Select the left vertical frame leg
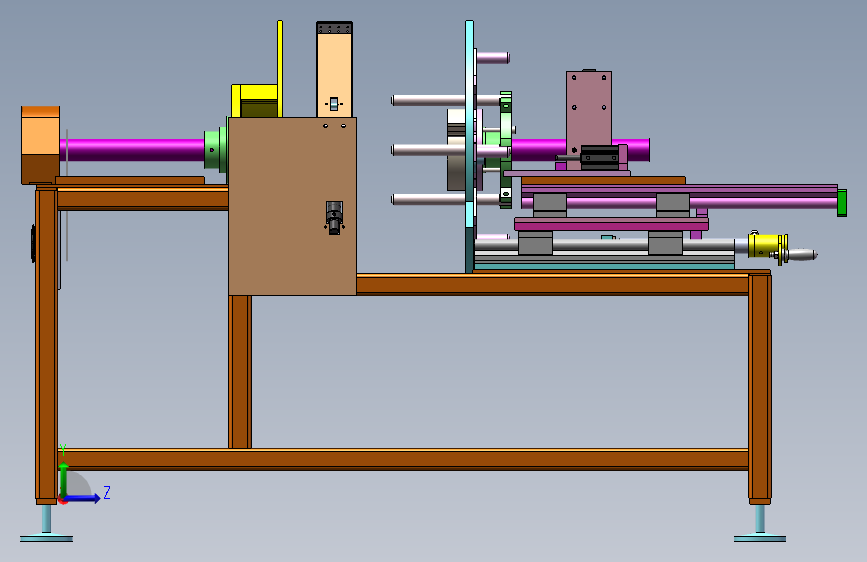Viewport: 867px width, 562px height. click(x=46, y=344)
